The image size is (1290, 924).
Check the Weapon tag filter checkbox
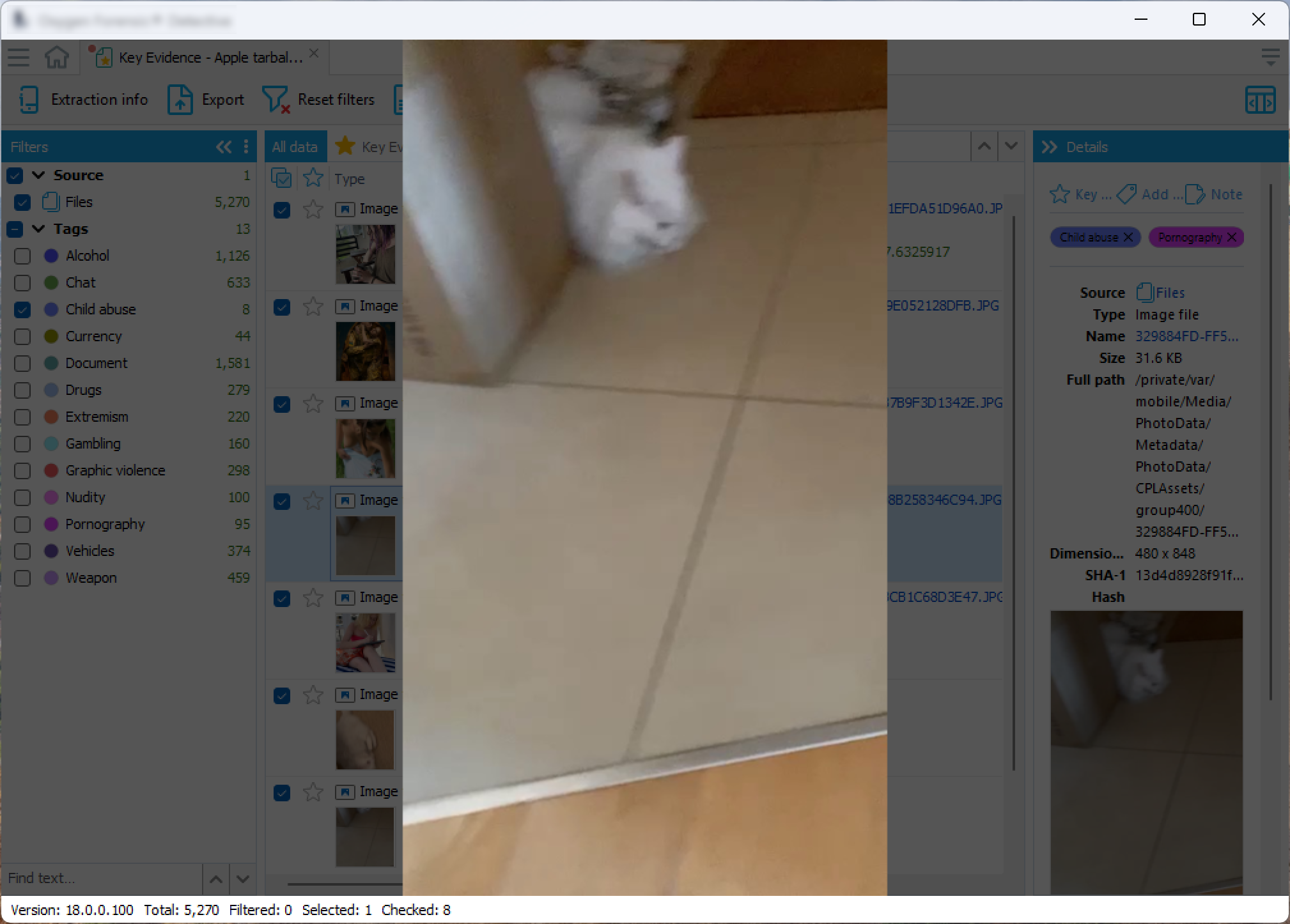point(22,578)
